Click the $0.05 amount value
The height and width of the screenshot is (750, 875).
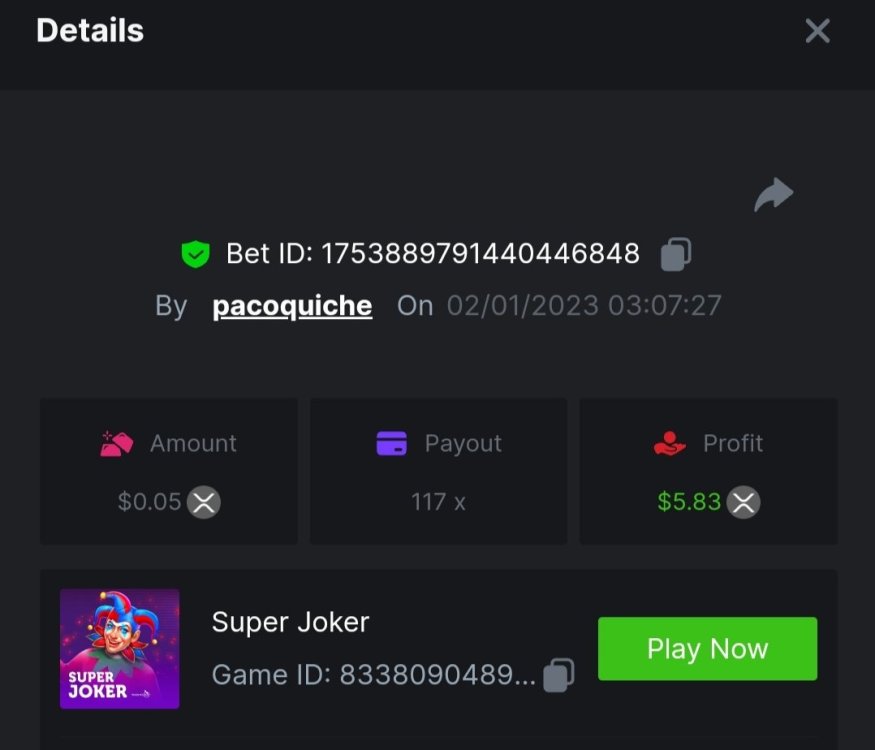[x=149, y=502]
